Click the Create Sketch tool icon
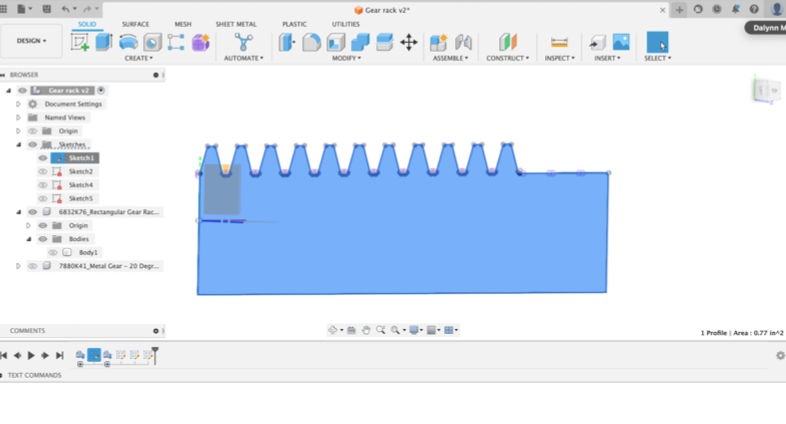Viewport: 786px width, 424px height. [x=80, y=42]
